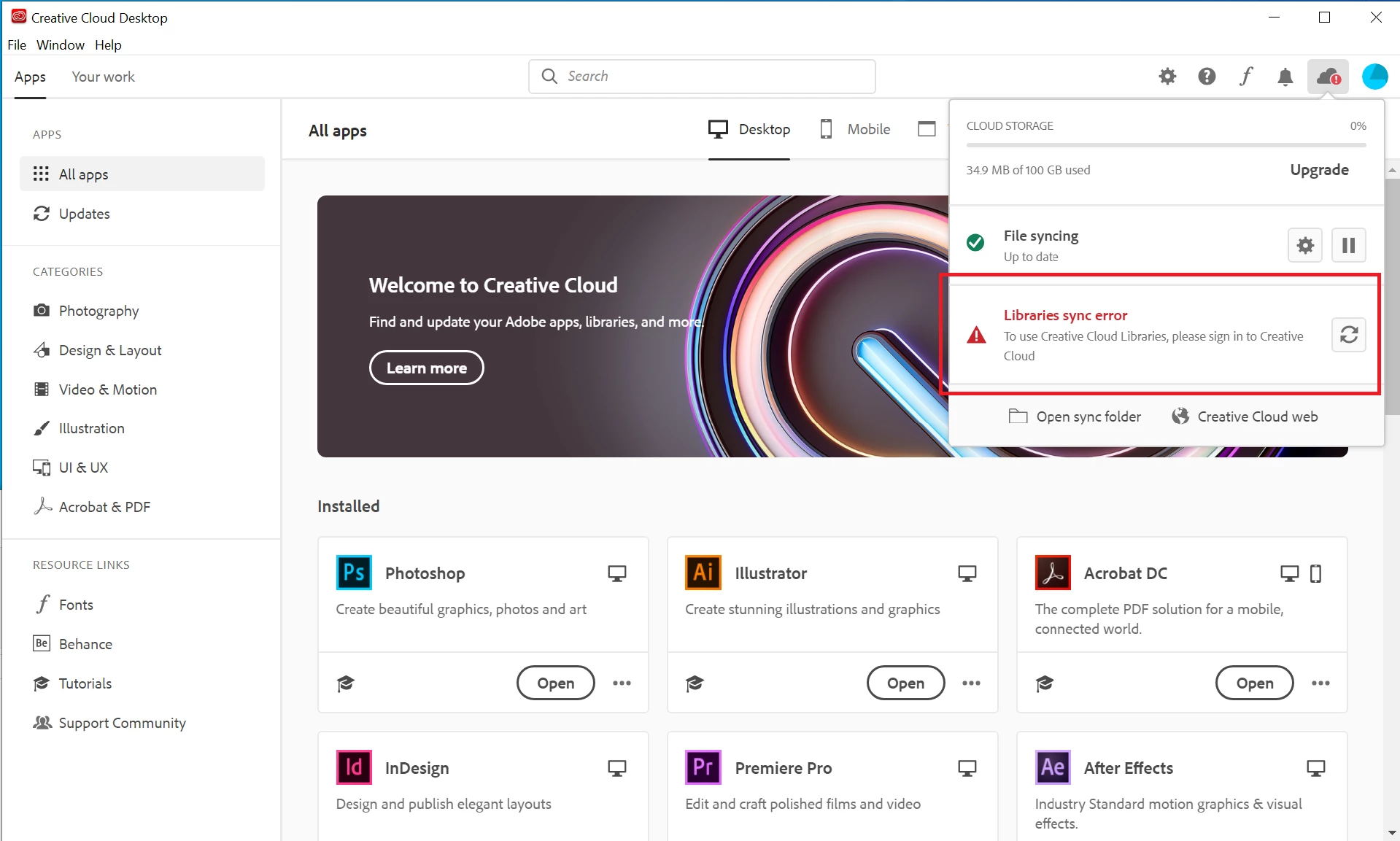Click the help question mark icon
The width and height of the screenshot is (1400, 841).
tap(1207, 77)
